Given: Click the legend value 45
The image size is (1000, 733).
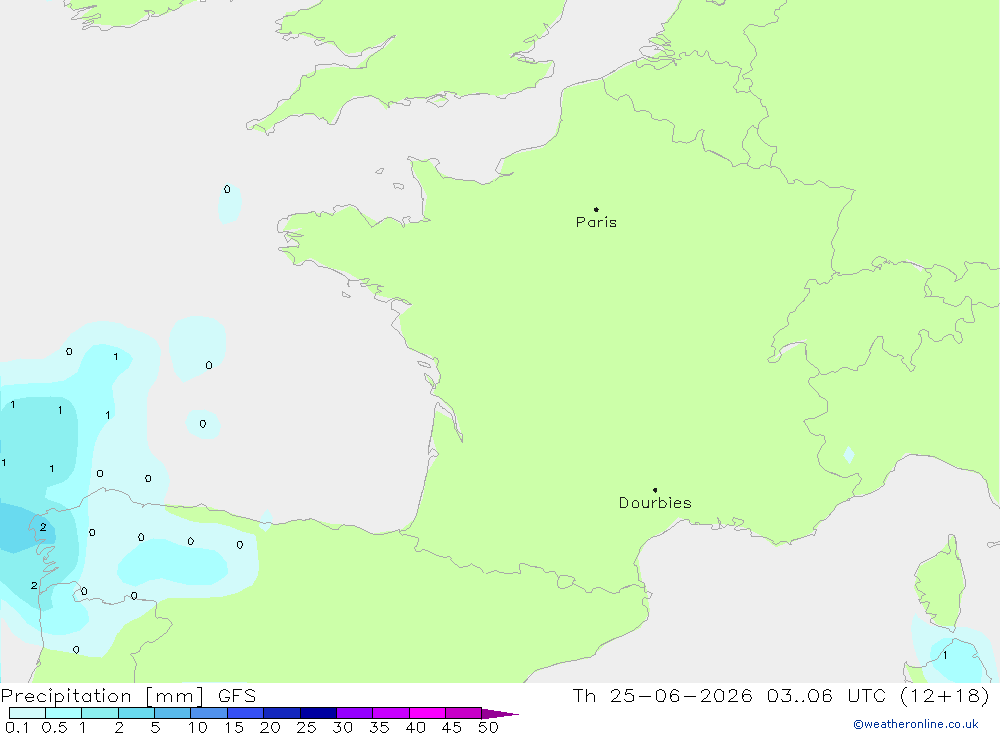Looking at the screenshot, I should click(452, 727).
